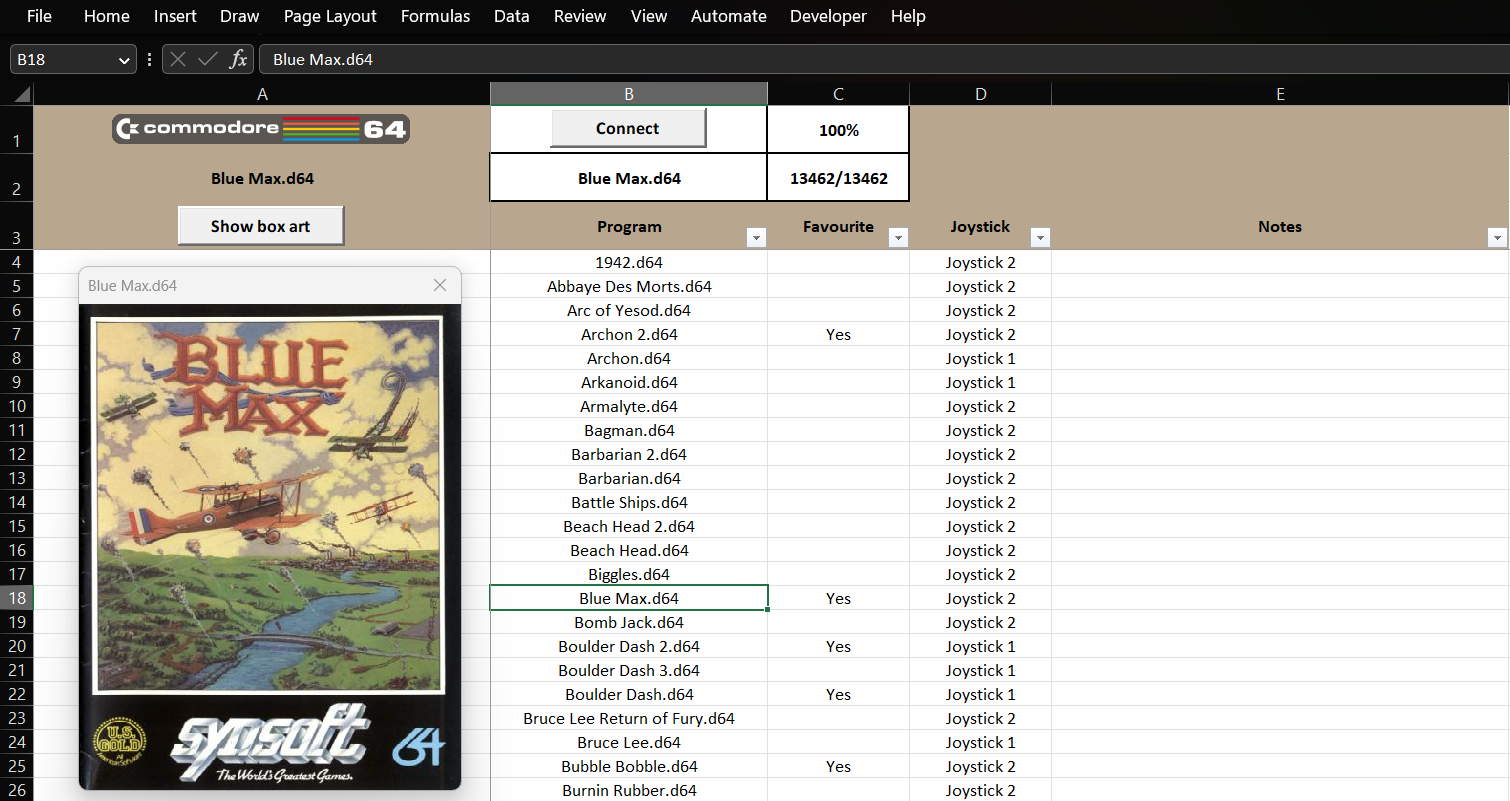Switch to the Formulas tab
Screen dimensions: 1510x801
pyautogui.click(x=435, y=16)
